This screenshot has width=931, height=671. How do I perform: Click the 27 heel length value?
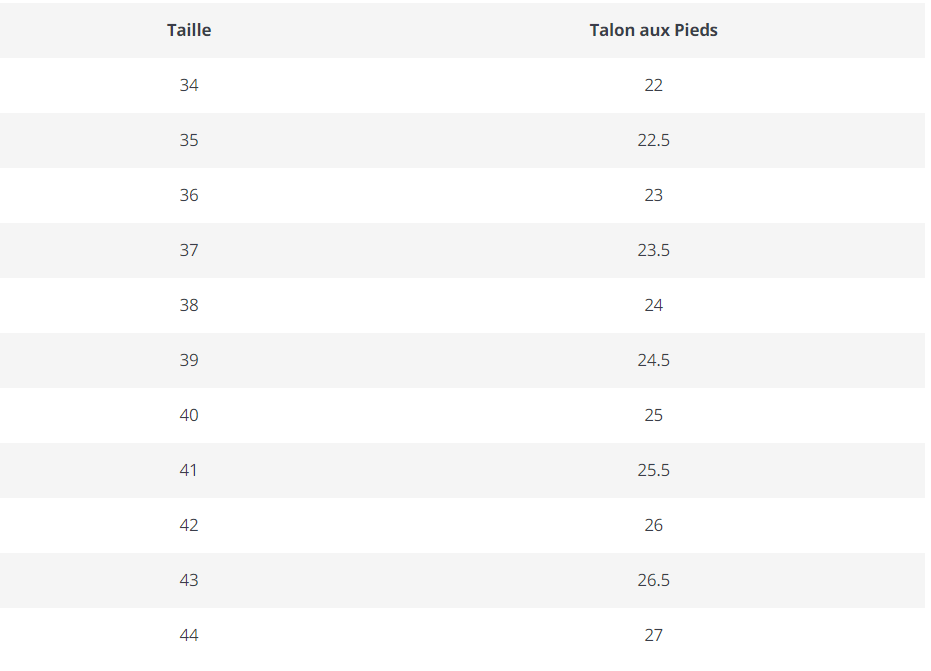click(x=653, y=635)
